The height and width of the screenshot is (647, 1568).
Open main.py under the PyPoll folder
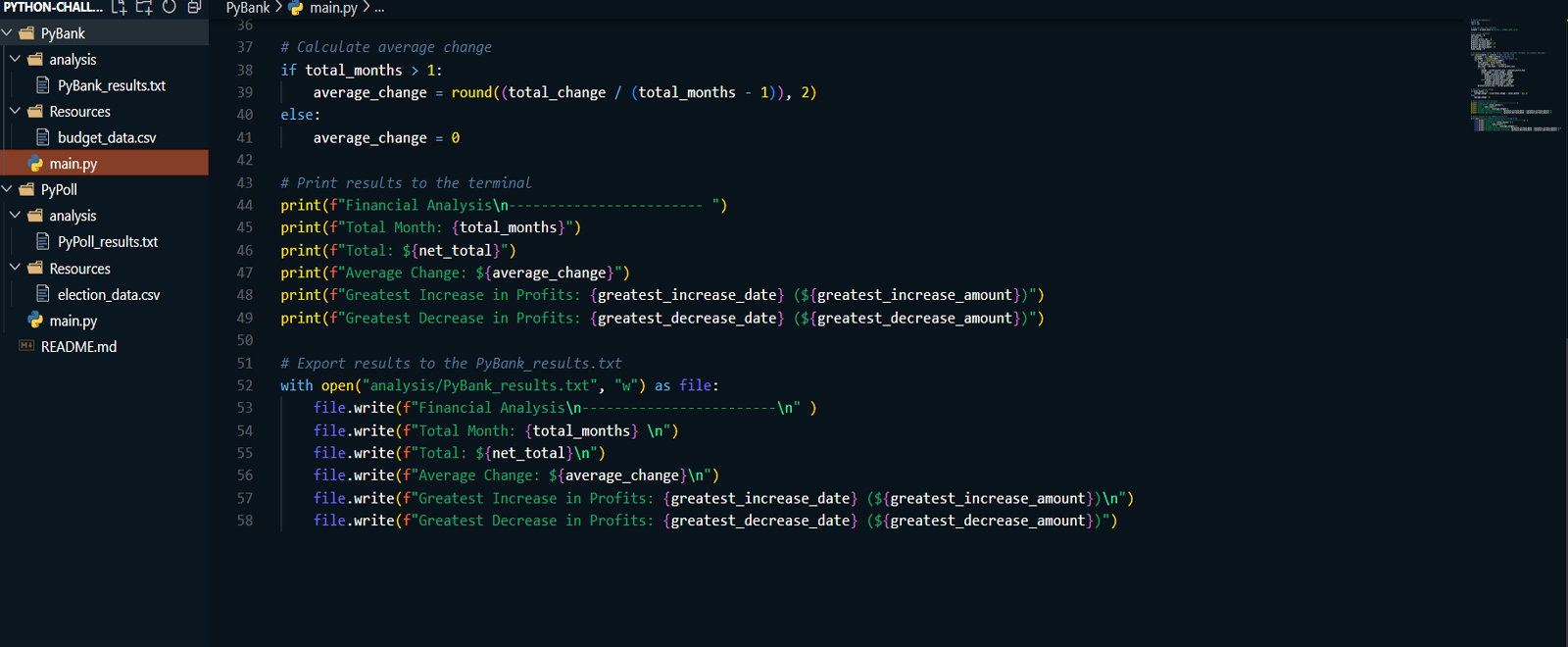73,321
